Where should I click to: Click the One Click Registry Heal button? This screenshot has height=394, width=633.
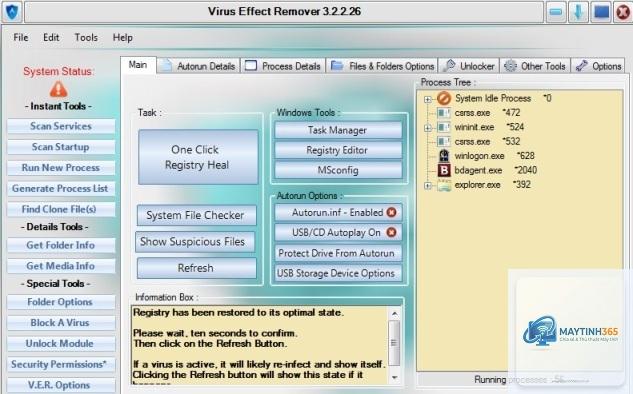click(x=198, y=157)
